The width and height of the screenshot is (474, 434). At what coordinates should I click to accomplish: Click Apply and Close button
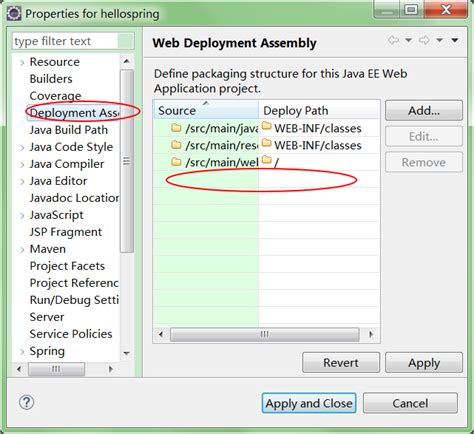coord(309,403)
